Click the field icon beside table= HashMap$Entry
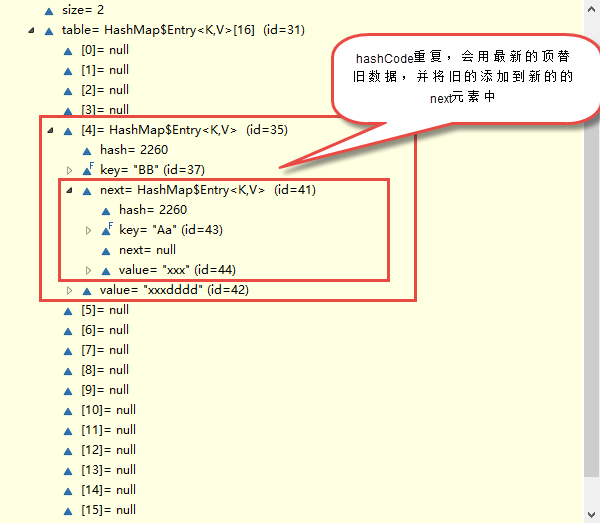The image size is (600, 523). tap(49, 31)
